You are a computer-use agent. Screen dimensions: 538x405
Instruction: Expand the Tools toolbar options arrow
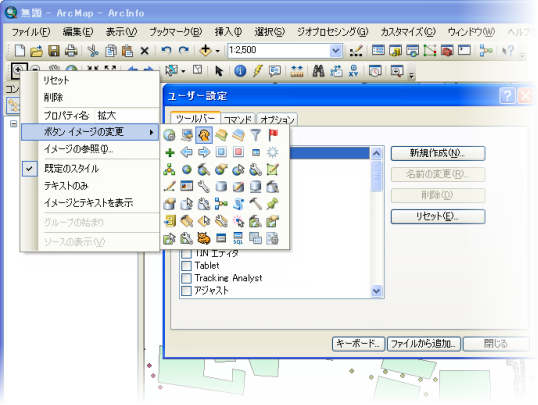411,75
